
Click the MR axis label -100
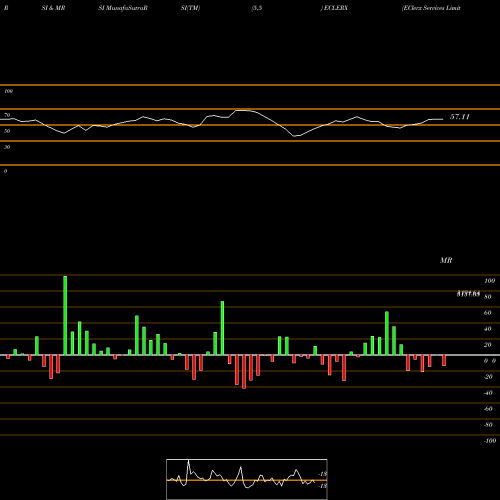tap(490, 441)
